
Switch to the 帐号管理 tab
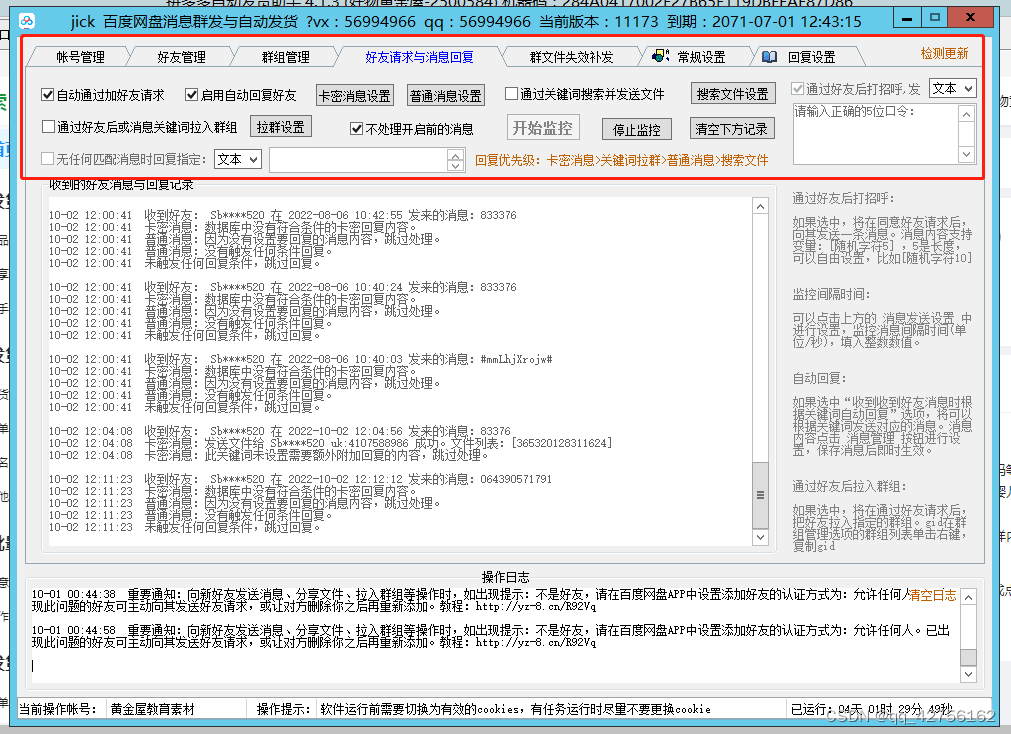[81, 57]
